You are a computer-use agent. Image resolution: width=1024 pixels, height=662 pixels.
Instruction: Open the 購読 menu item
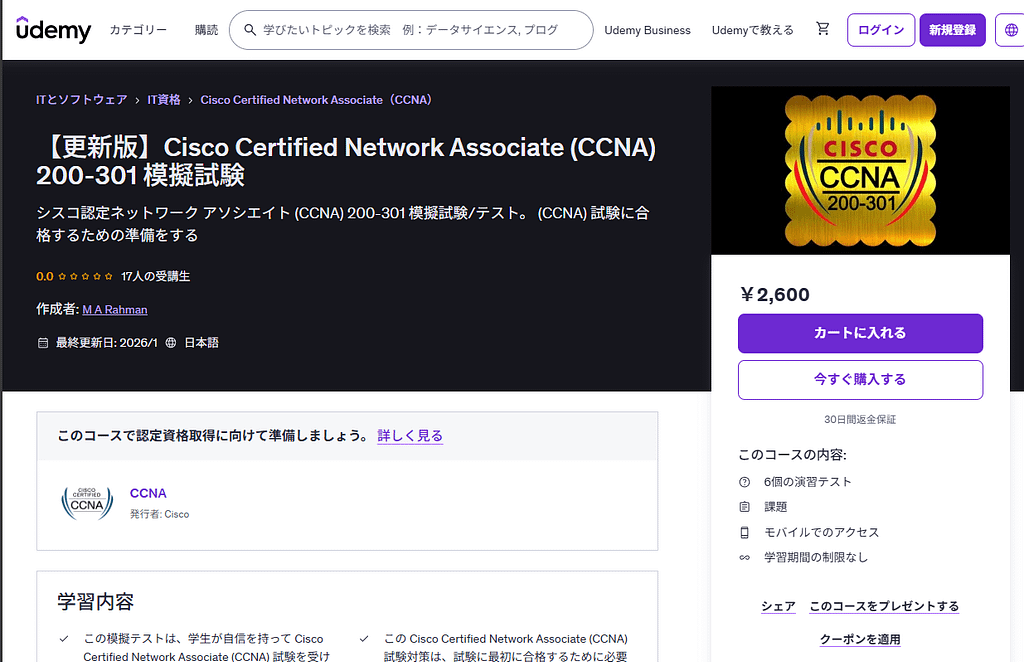(x=207, y=30)
